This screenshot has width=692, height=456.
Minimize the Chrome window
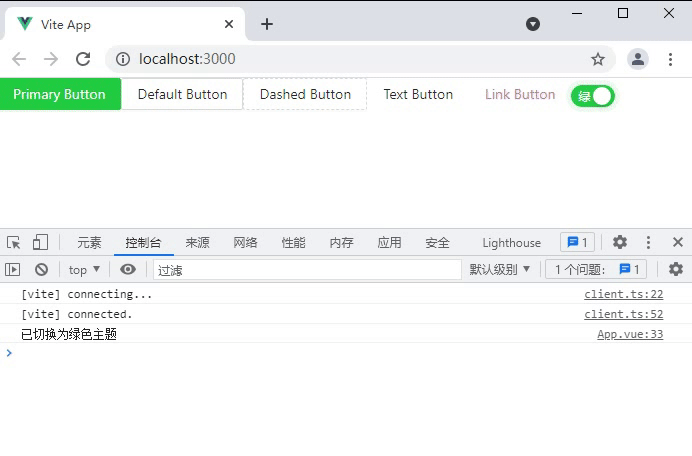click(577, 13)
